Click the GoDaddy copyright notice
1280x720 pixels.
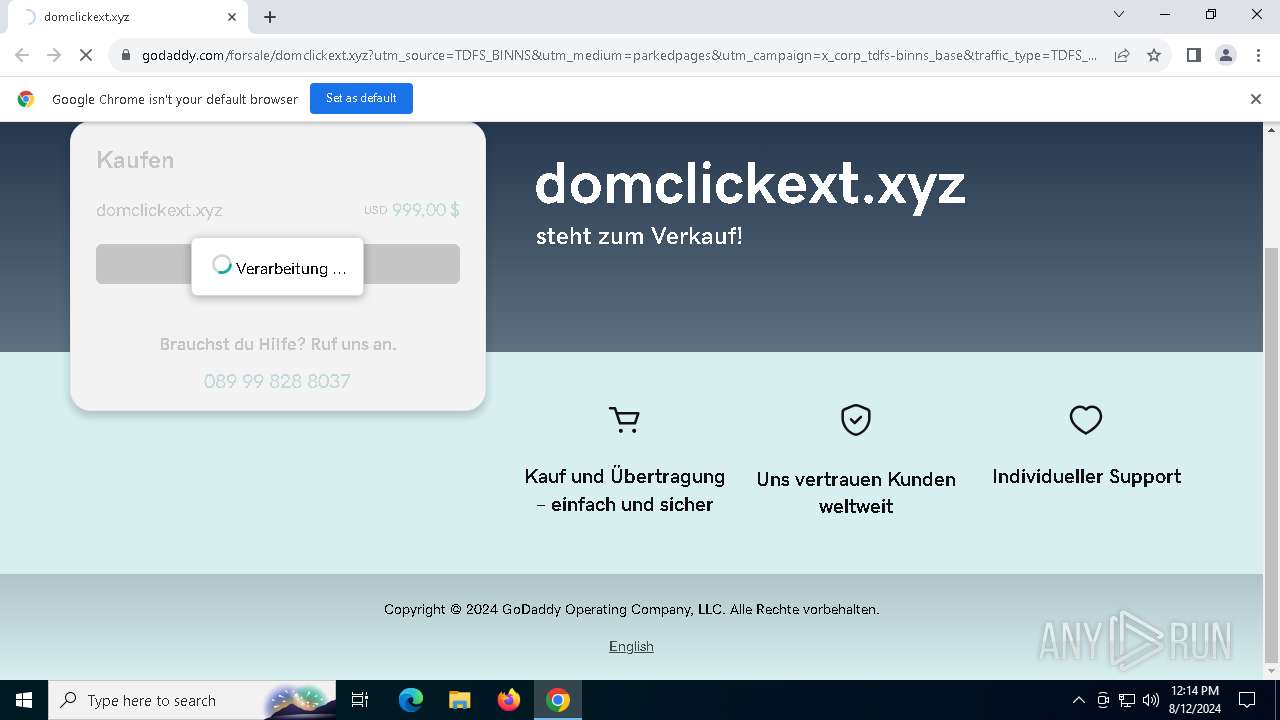tap(631, 609)
